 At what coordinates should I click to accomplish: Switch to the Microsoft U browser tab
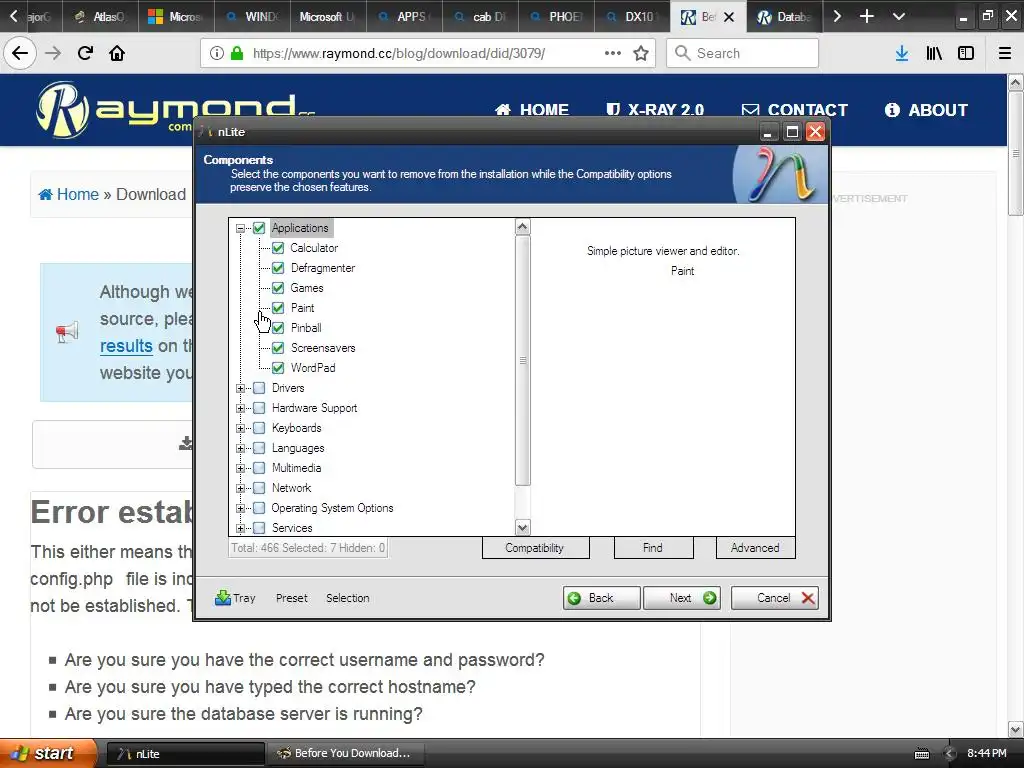[328, 16]
